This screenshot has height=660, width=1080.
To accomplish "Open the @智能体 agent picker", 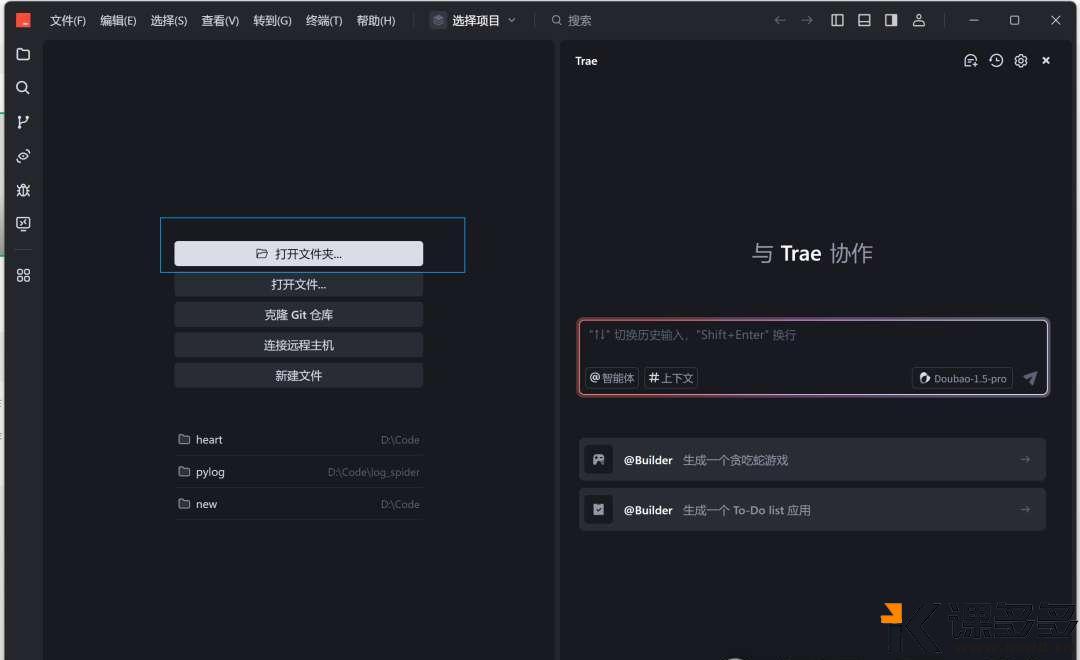I will (611, 378).
